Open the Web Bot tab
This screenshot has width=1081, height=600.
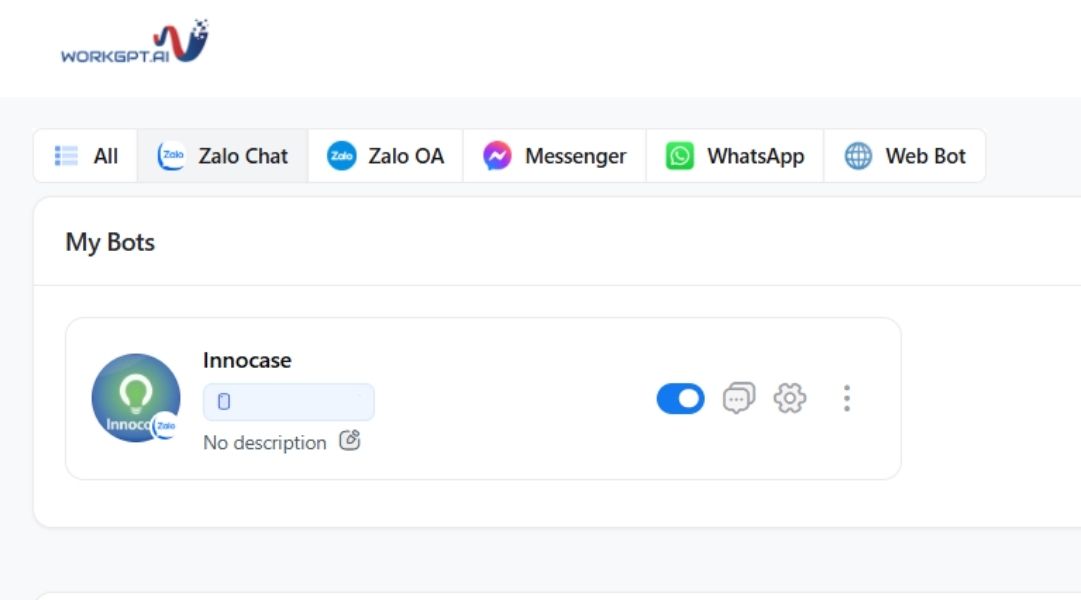[x=905, y=156]
